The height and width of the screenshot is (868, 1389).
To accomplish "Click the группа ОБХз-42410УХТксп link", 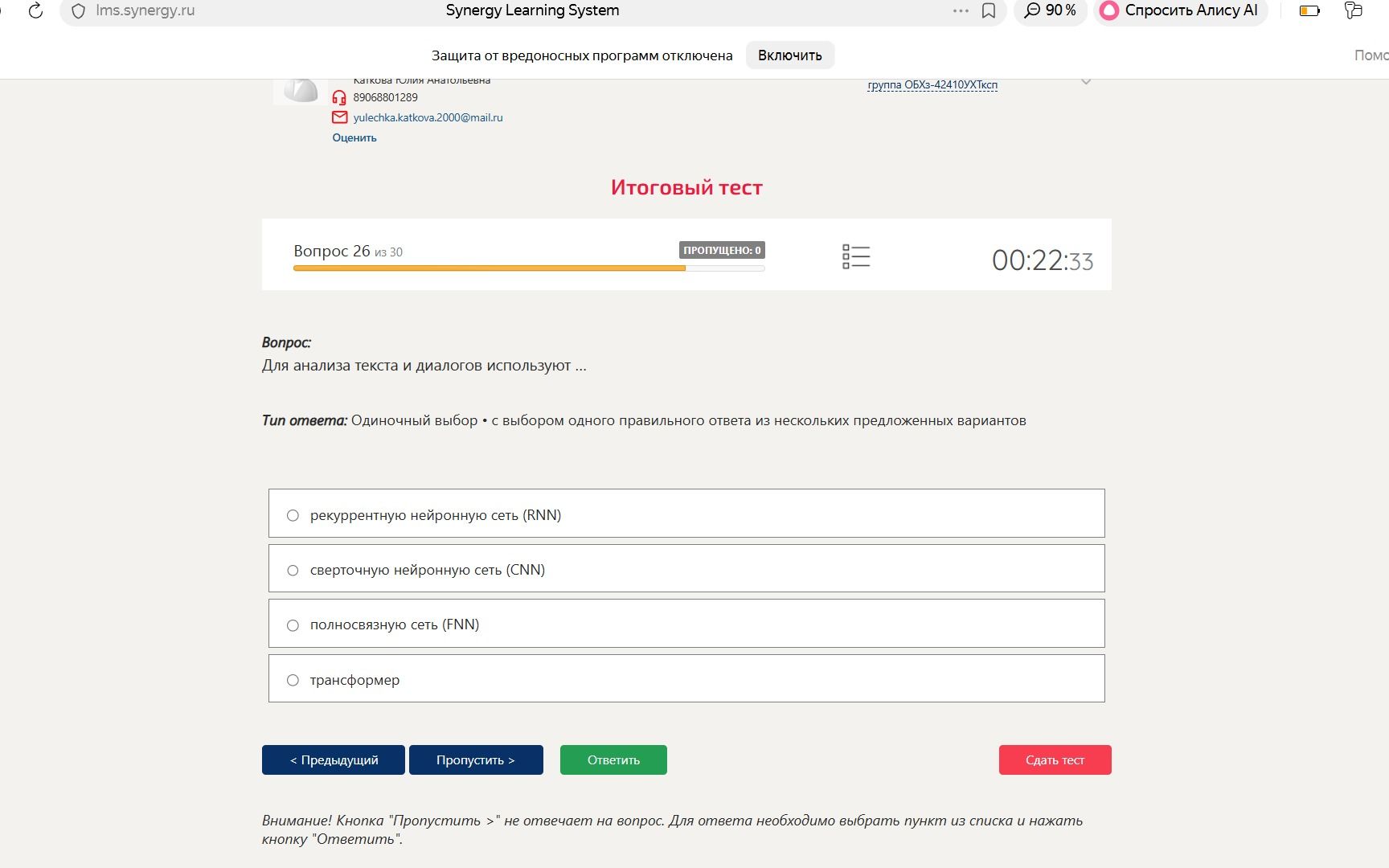I will coord(932,85).
